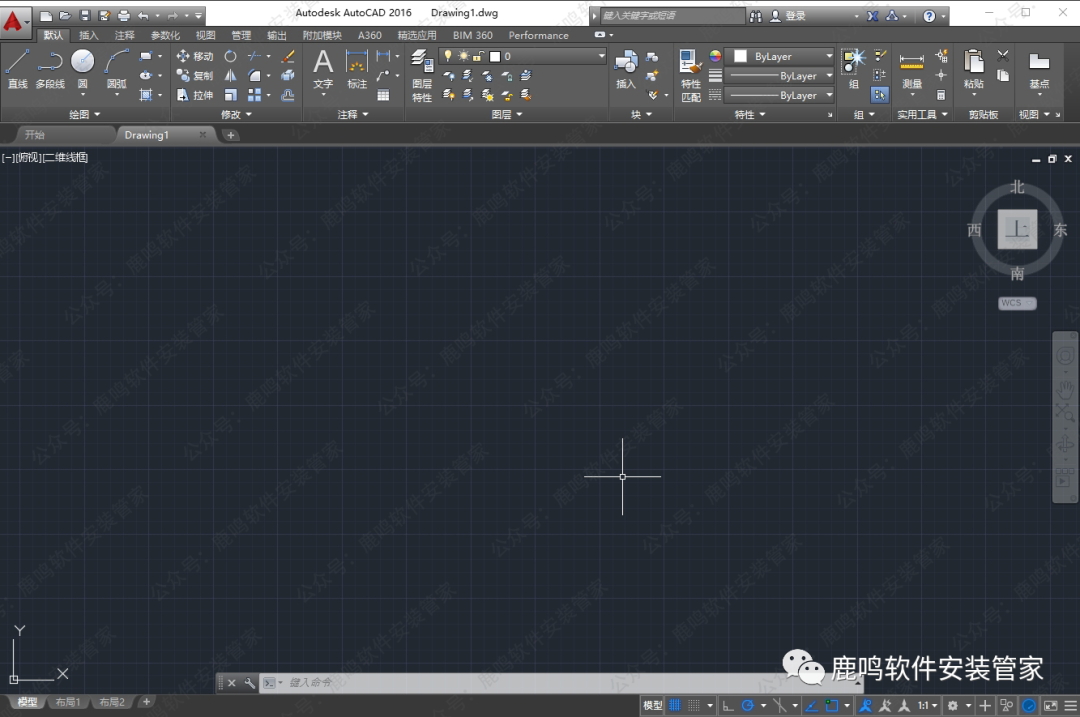The height and width of the screenshot is (717, 1080).
Task: Select the 测量 (Measure) utility tool
Action: 911,70
